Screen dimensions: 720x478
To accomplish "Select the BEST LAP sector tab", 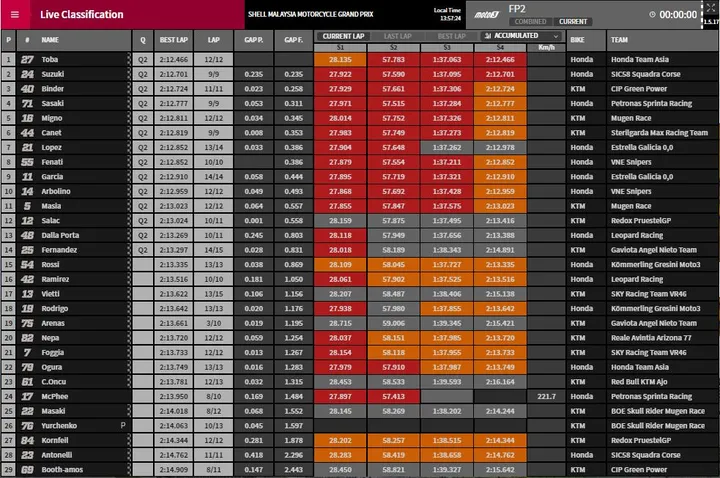I will click(x=451, y=36).
